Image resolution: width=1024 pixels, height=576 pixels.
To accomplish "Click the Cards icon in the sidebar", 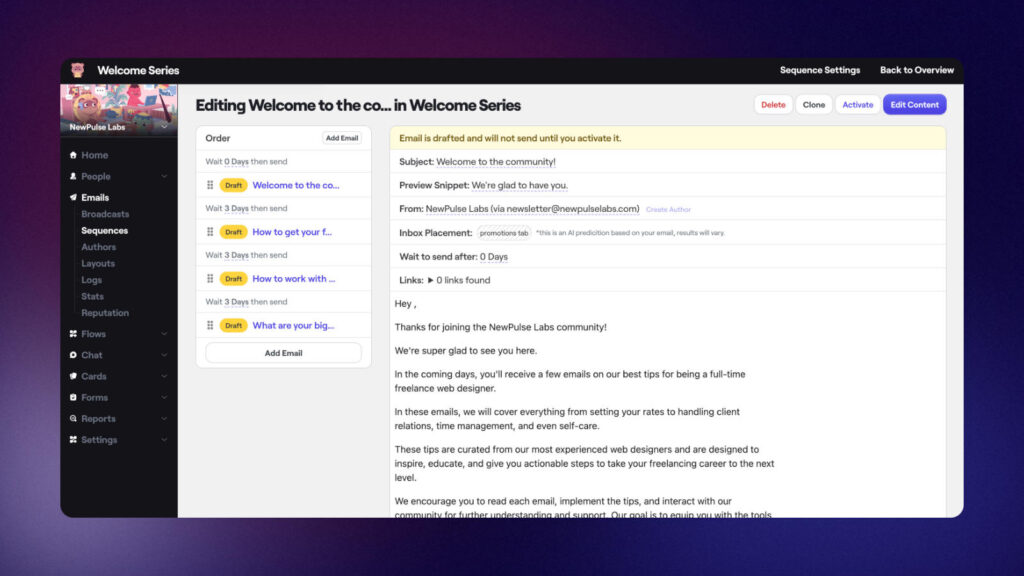I will tap(72, 376).
